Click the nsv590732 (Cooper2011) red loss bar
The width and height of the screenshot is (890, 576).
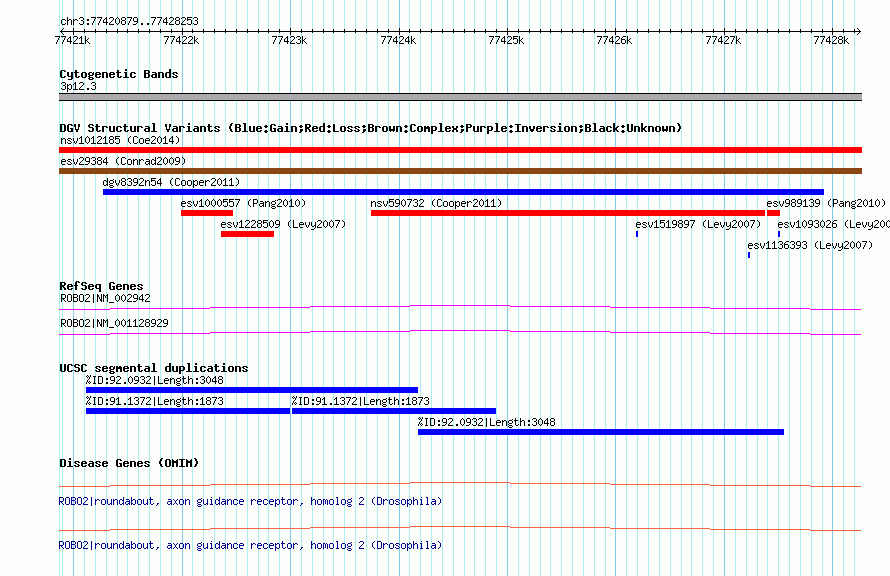pyautogui.click(x=568, y=213)
